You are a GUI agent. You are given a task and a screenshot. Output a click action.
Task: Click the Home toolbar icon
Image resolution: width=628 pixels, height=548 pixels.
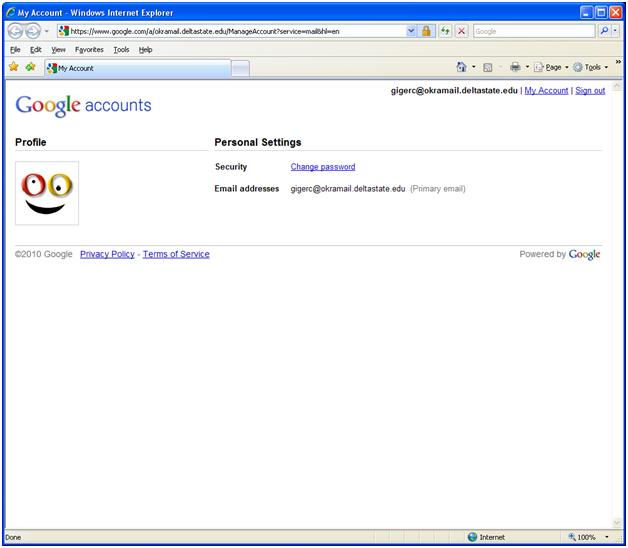coord(461,67)
